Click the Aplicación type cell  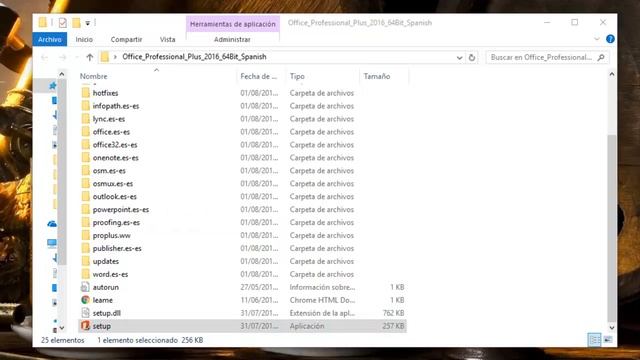point(307,326)
